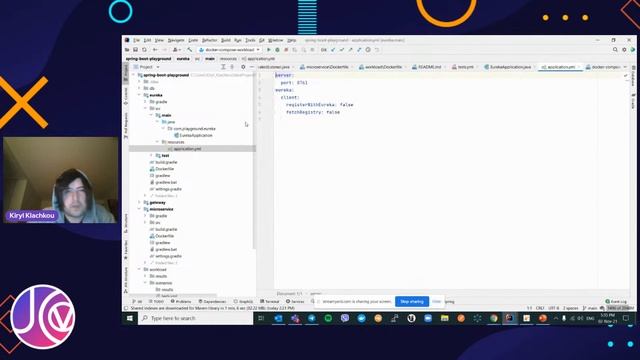Select EurekaApplication class in the project tree

pos(193,135)
